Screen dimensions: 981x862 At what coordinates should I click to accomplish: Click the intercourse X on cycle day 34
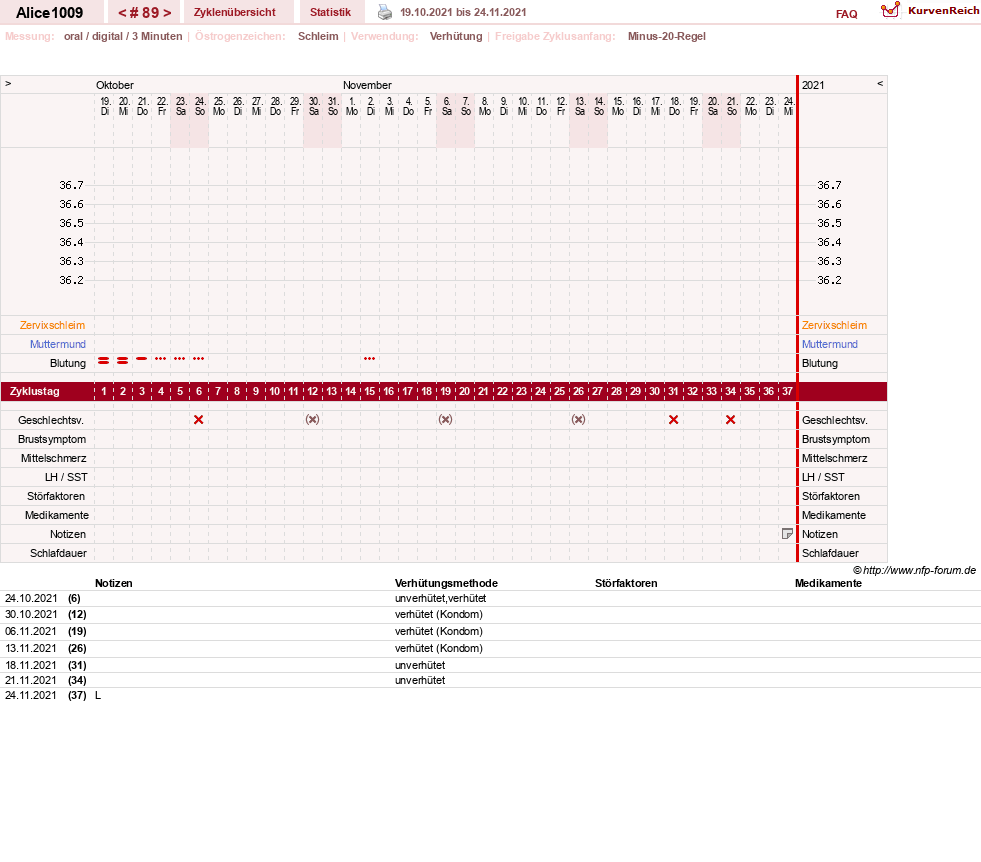(730, 420)
